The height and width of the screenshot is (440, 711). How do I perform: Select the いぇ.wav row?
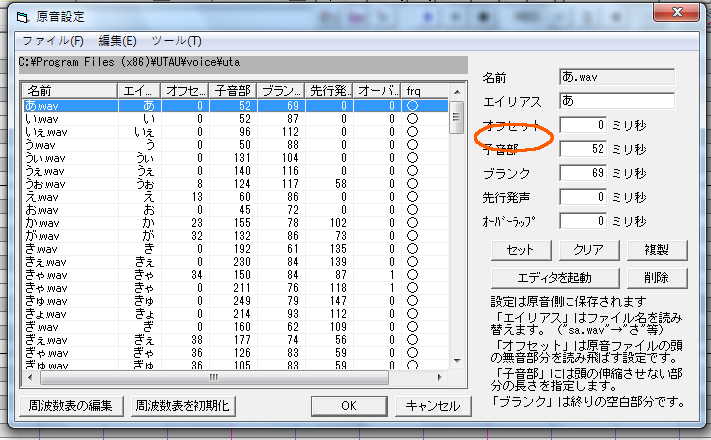(x=235, y=132)
